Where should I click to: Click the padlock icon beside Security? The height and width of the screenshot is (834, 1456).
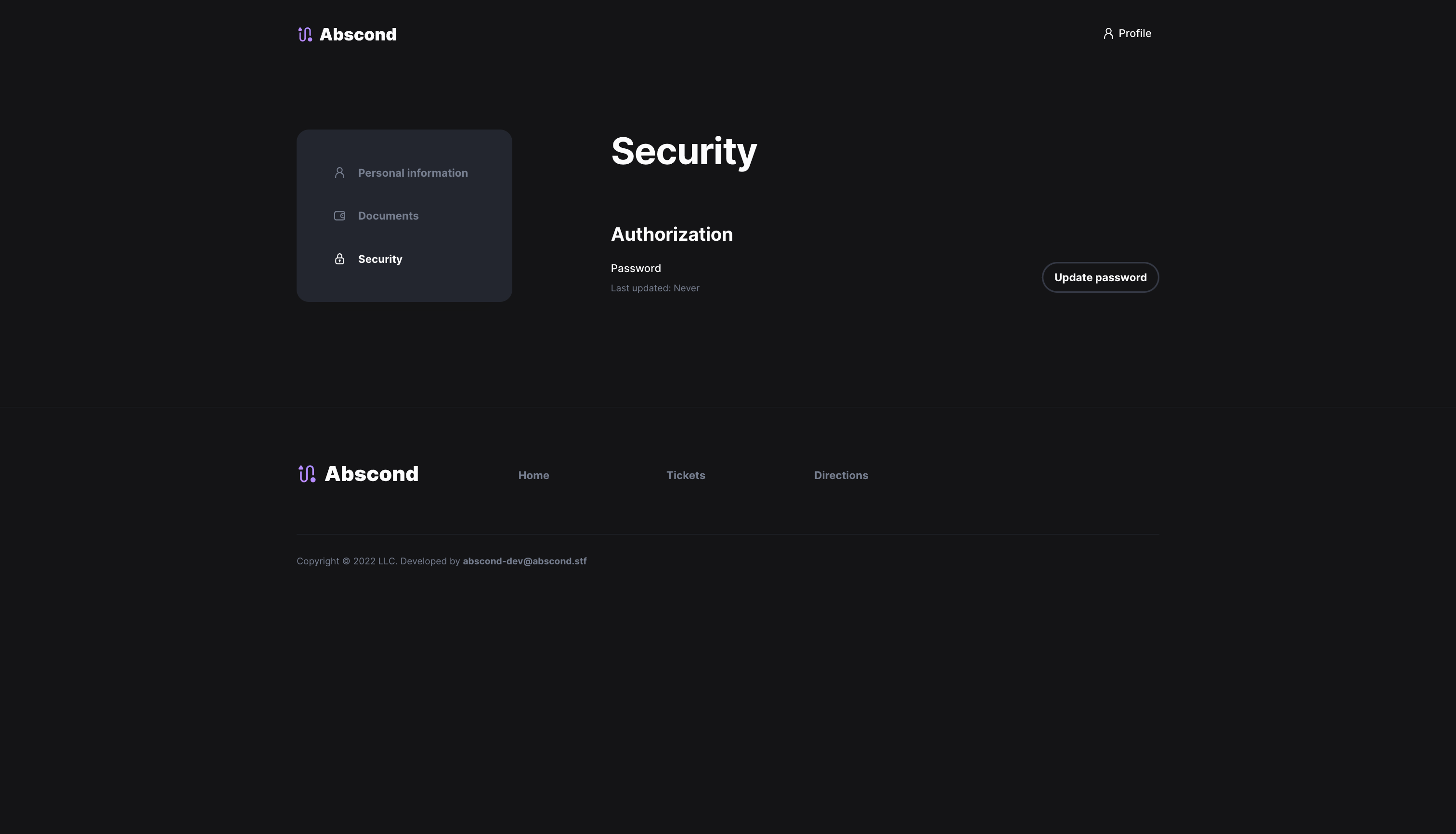(x=339, y=258)
